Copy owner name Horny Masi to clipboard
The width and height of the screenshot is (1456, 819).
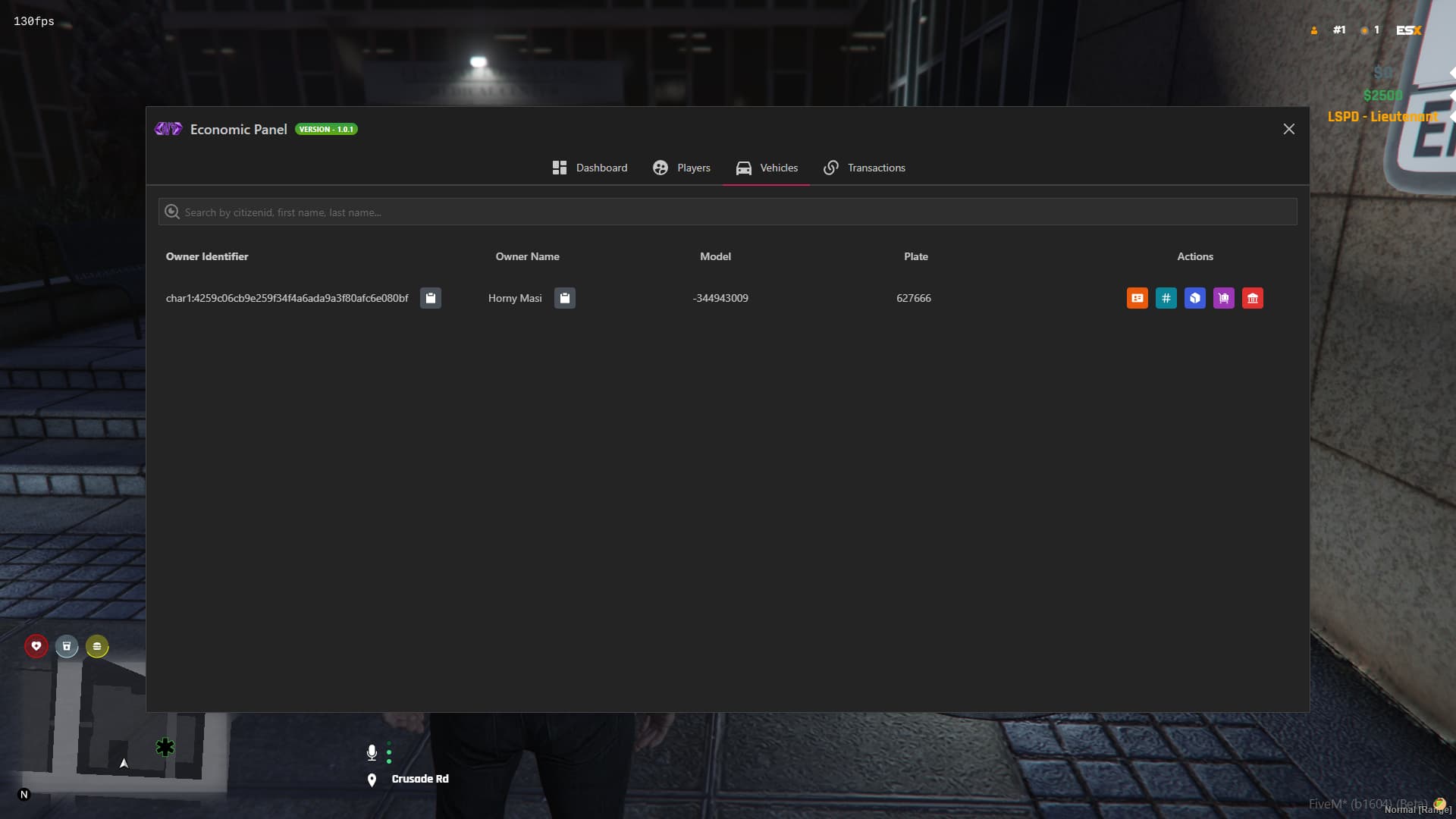pos(564,298)
